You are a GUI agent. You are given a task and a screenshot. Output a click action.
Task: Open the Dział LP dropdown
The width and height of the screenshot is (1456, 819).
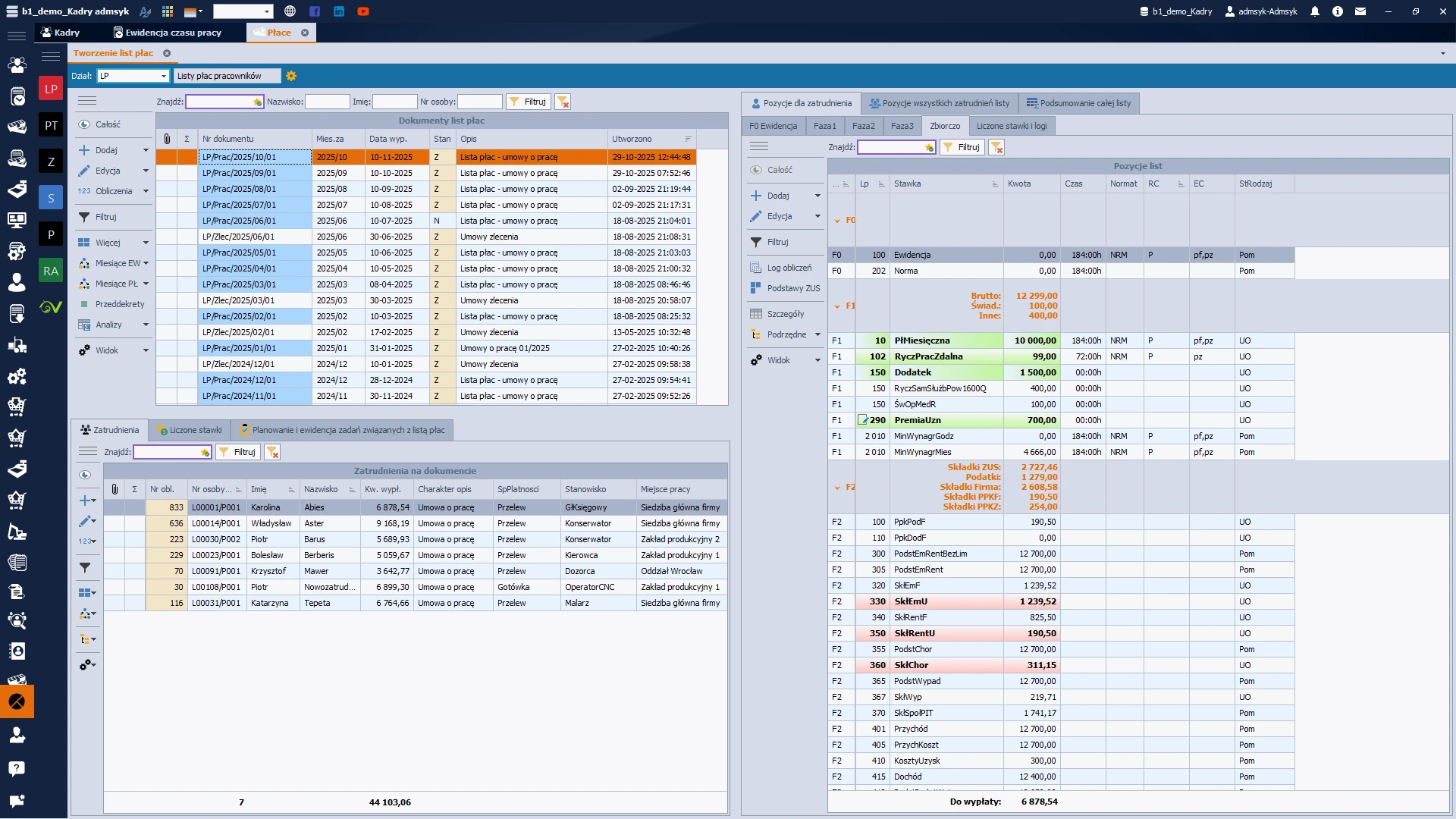(163, 76)
